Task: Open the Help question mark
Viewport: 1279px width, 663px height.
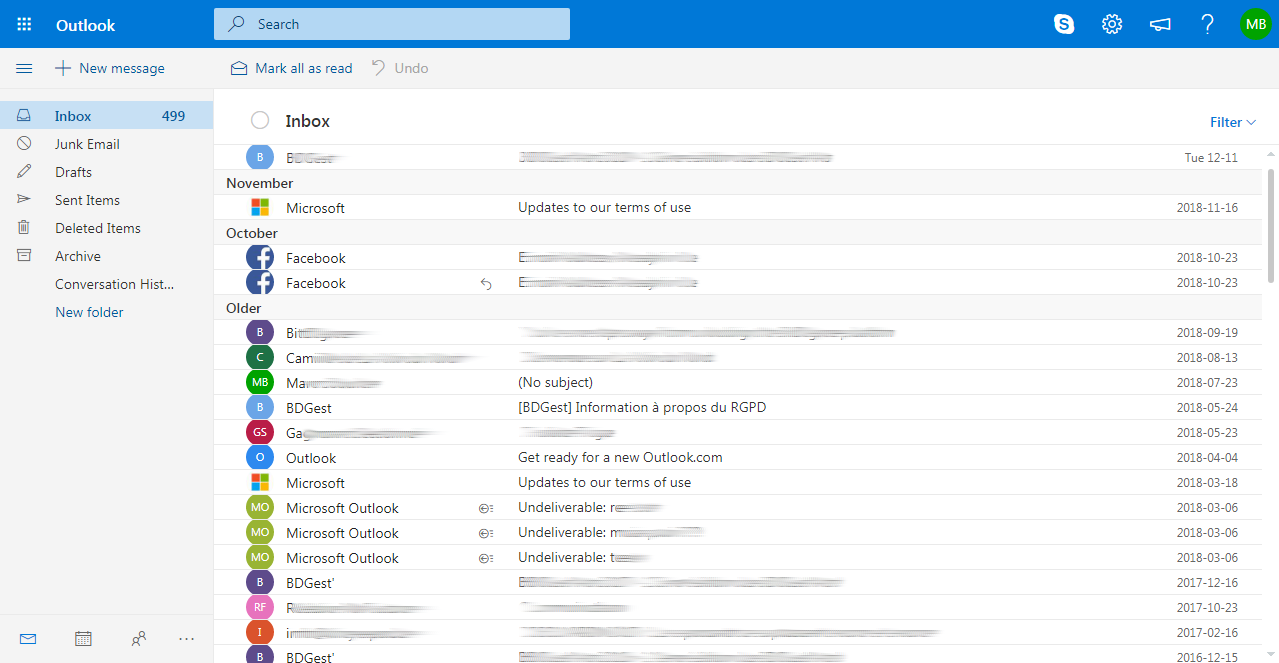Action: [x=1207, y=23]
